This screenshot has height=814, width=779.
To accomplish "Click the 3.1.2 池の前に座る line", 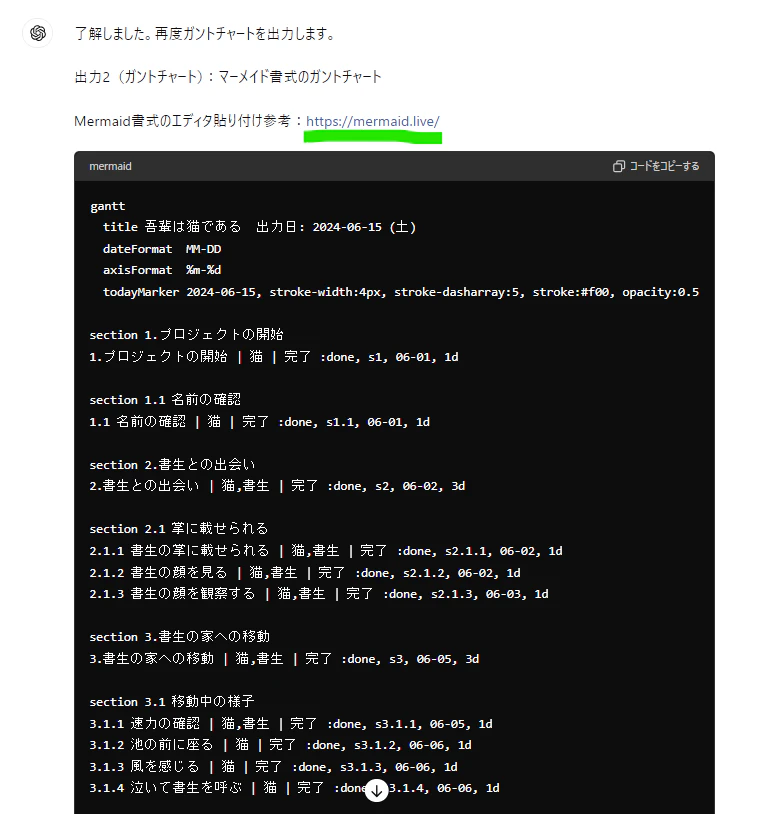I will [x=281, y=745].
